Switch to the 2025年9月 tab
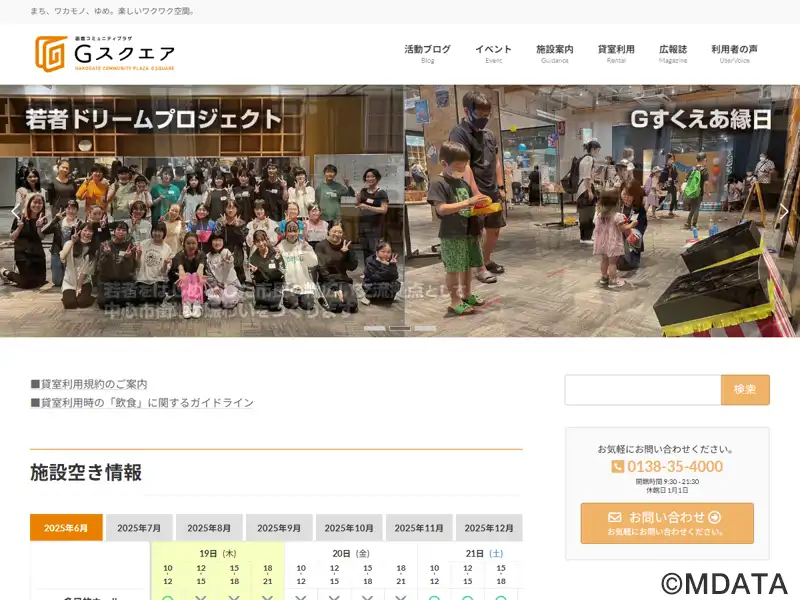 [279, 528]
